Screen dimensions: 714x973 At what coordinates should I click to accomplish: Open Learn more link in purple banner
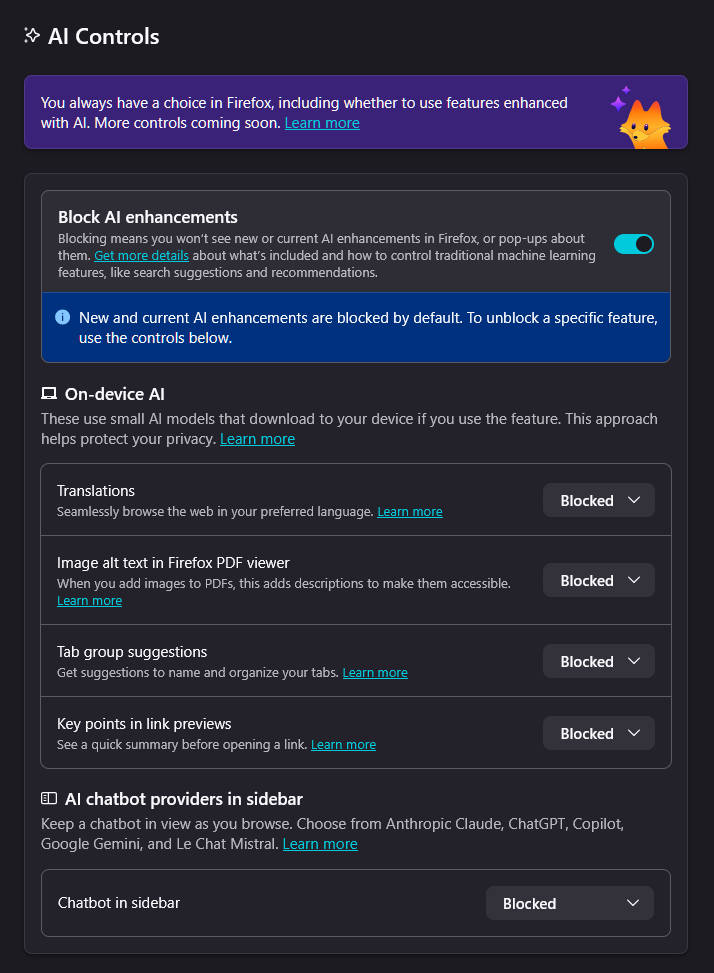[x=322, y=123]
